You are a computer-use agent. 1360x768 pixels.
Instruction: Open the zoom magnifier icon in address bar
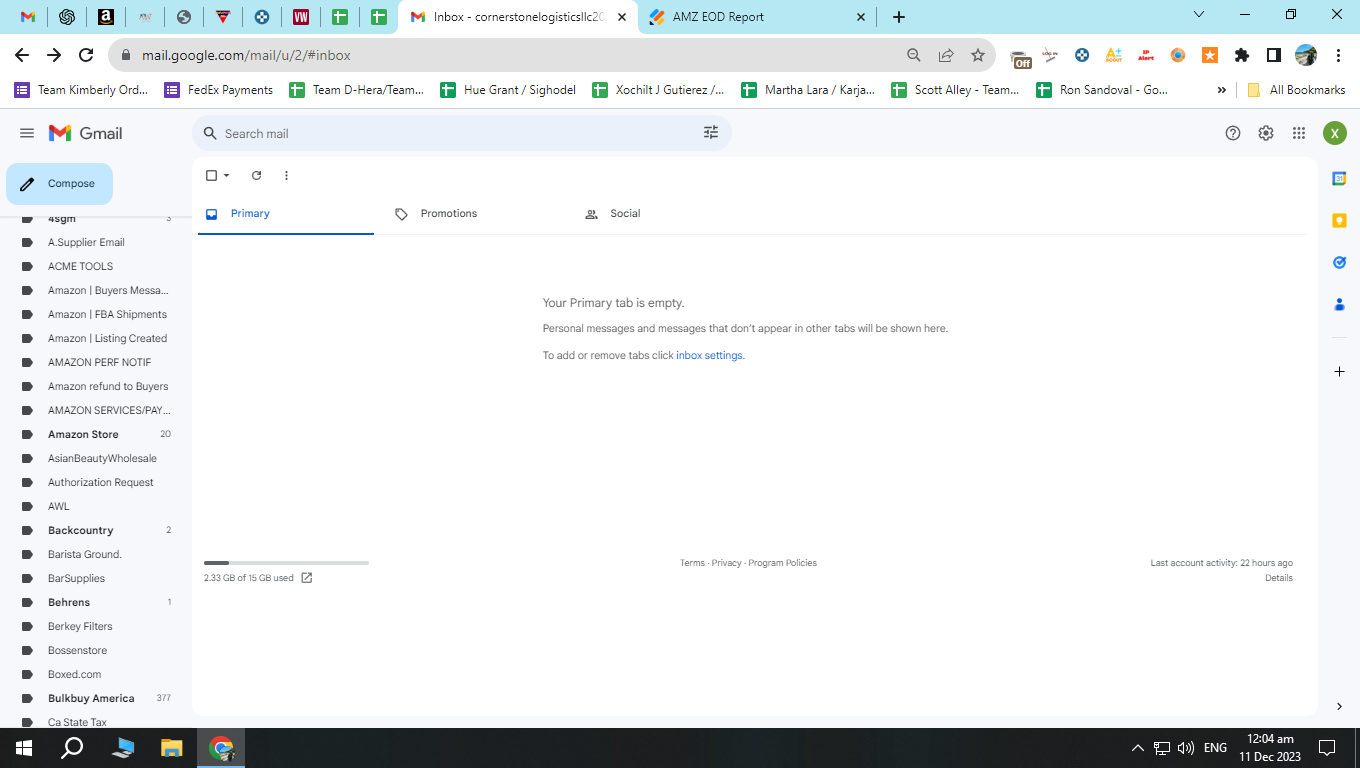[x=914, y=55]
